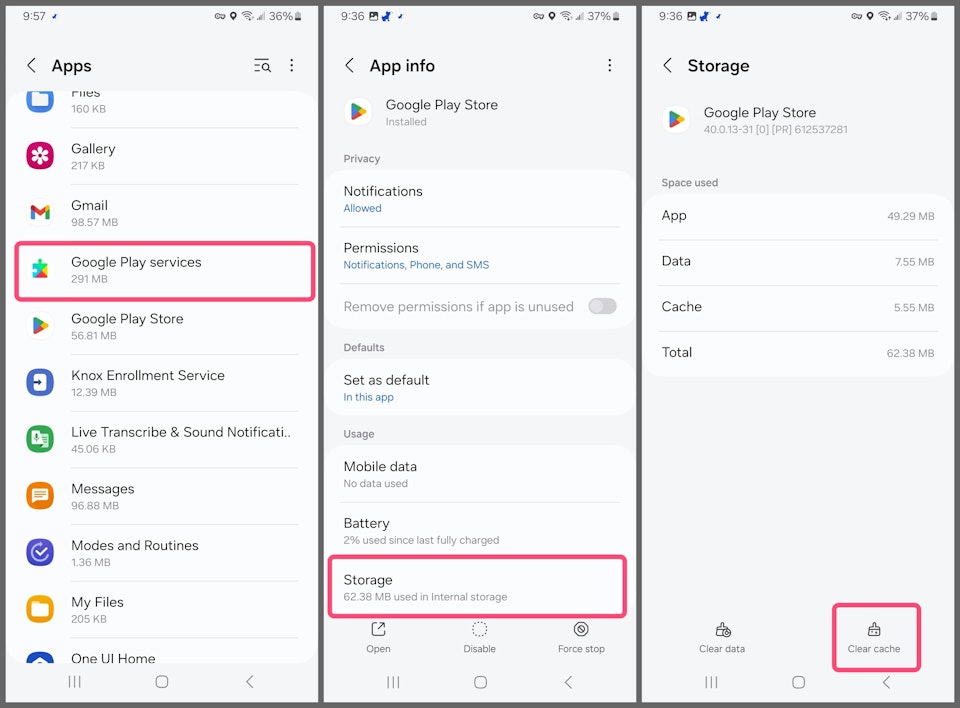Tap the Gallery app icon
Screen dimensions: 960x708
(40, 156)
